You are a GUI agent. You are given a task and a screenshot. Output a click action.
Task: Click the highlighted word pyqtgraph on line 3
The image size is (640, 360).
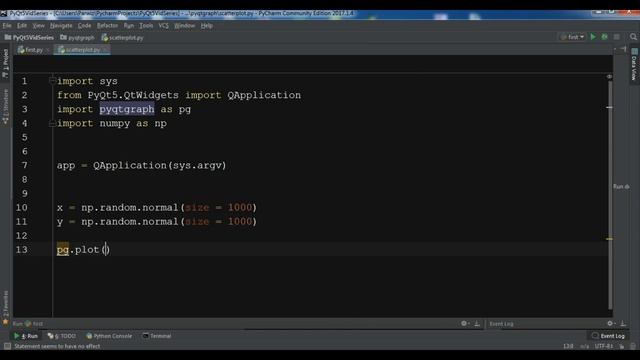[127, 109]
